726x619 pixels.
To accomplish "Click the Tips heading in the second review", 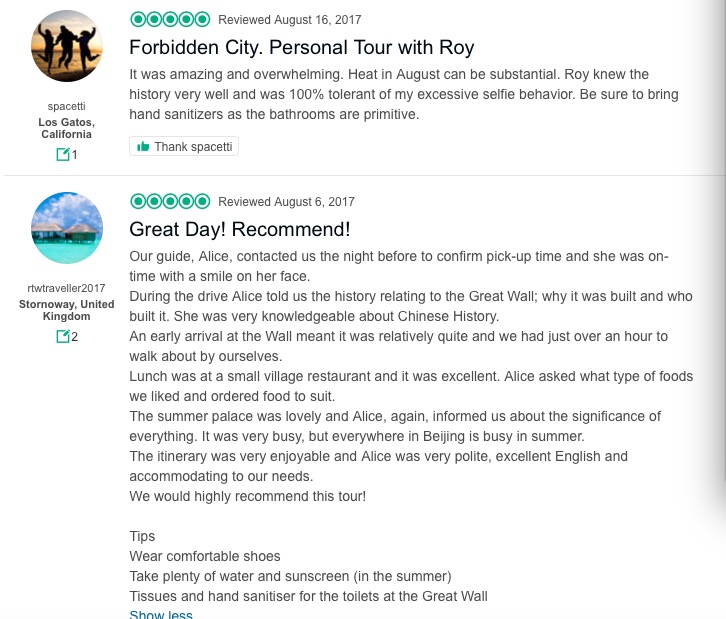I will point(142,536).
